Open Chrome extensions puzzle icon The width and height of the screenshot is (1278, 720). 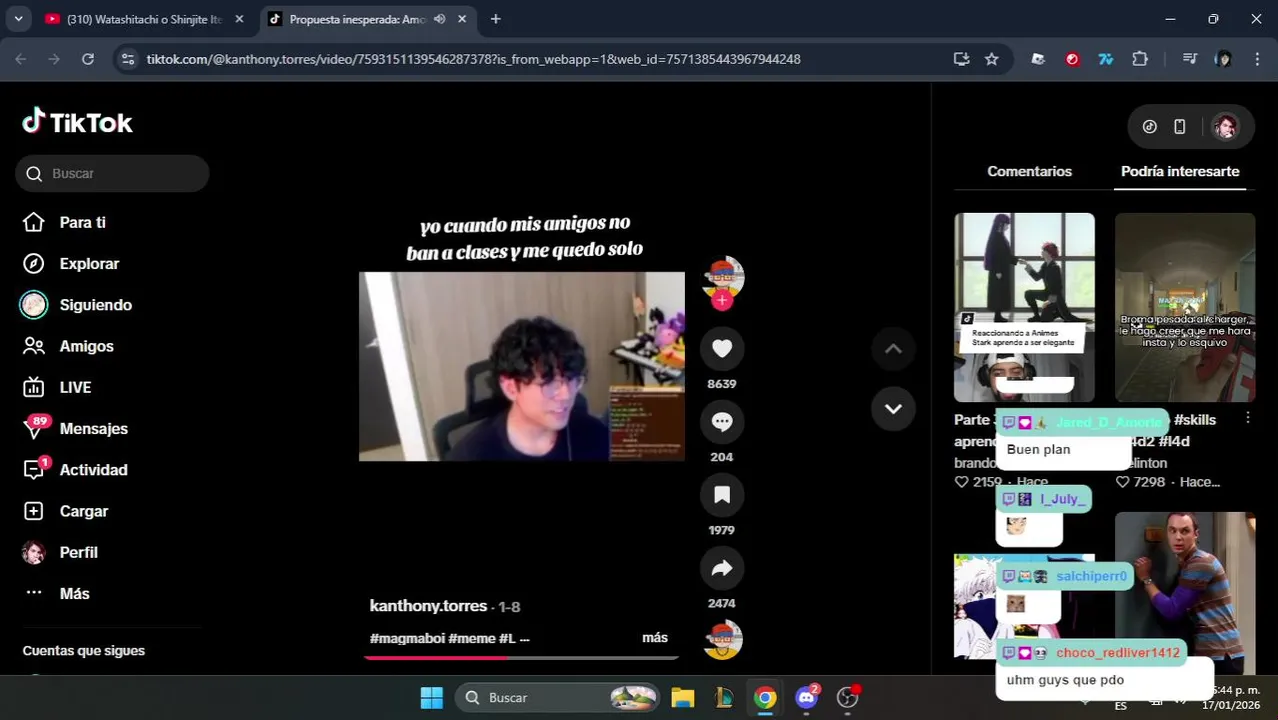point(1140,59)
